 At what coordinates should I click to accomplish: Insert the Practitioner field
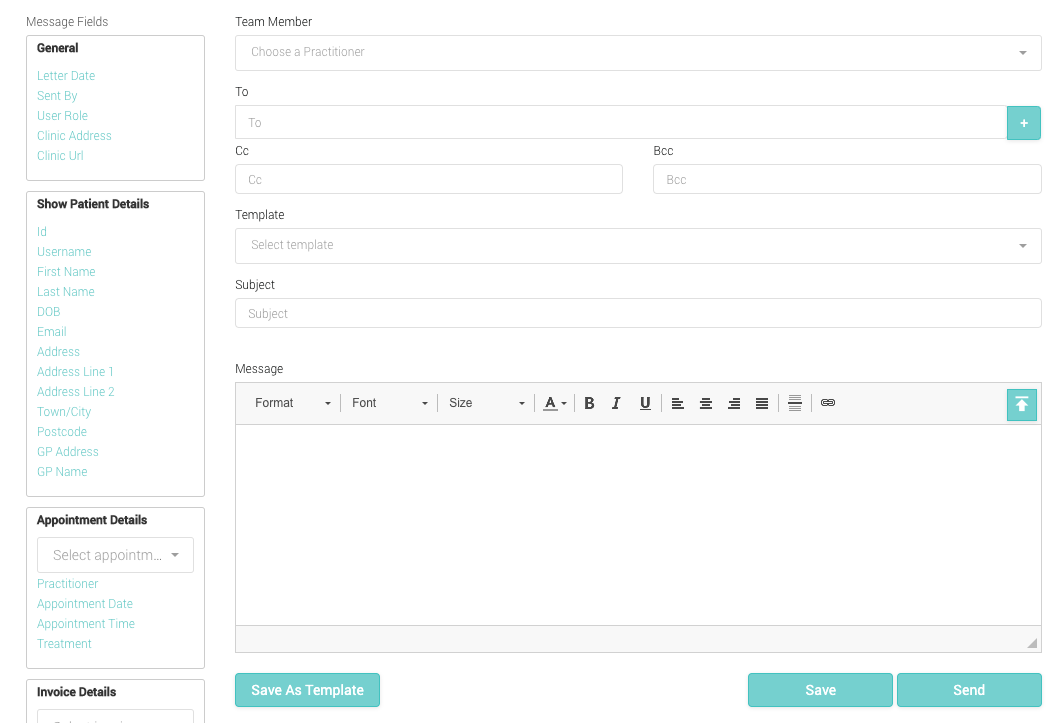pos(68,583)
